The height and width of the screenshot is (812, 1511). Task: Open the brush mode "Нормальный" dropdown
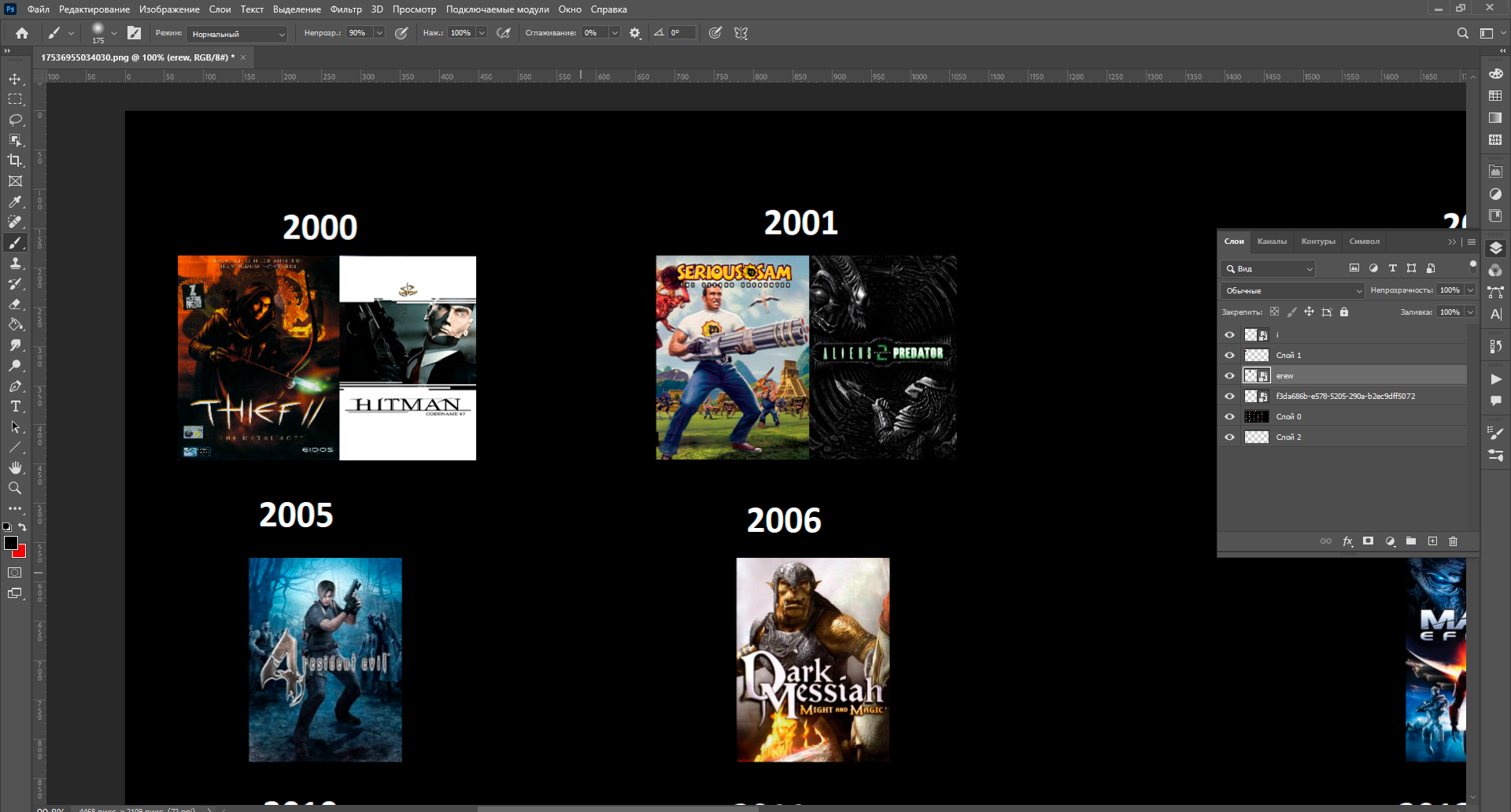(238, 34)
